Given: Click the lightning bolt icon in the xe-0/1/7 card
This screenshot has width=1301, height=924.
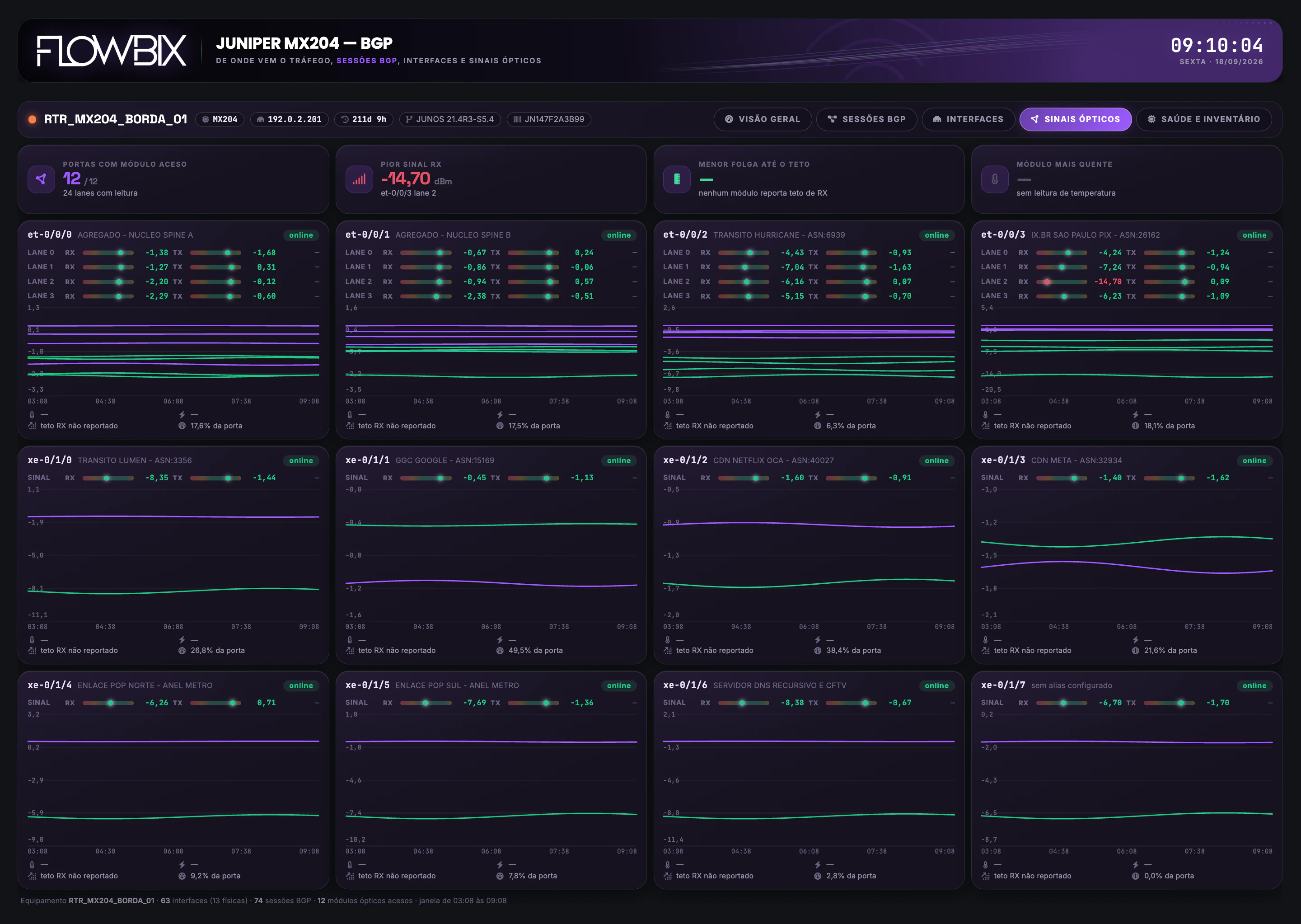Looking at the screenshot, I should pyautogui.click(x=1136, y=865).
